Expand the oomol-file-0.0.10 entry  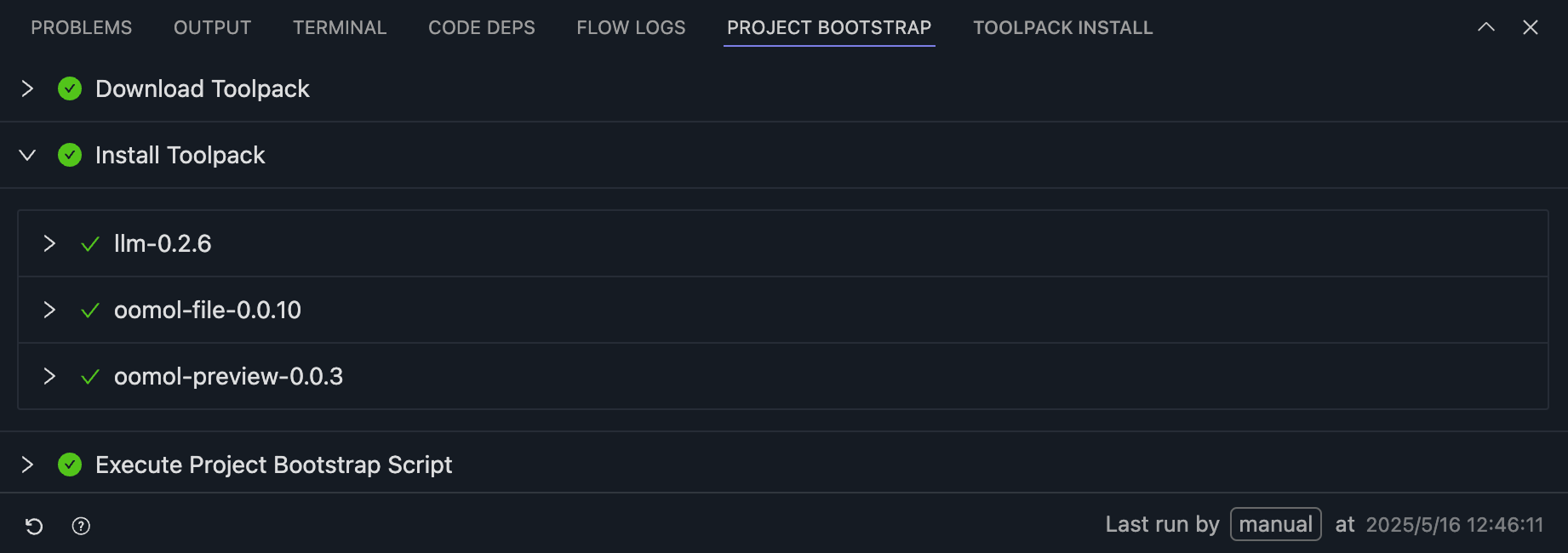click(x=49, y=310)
